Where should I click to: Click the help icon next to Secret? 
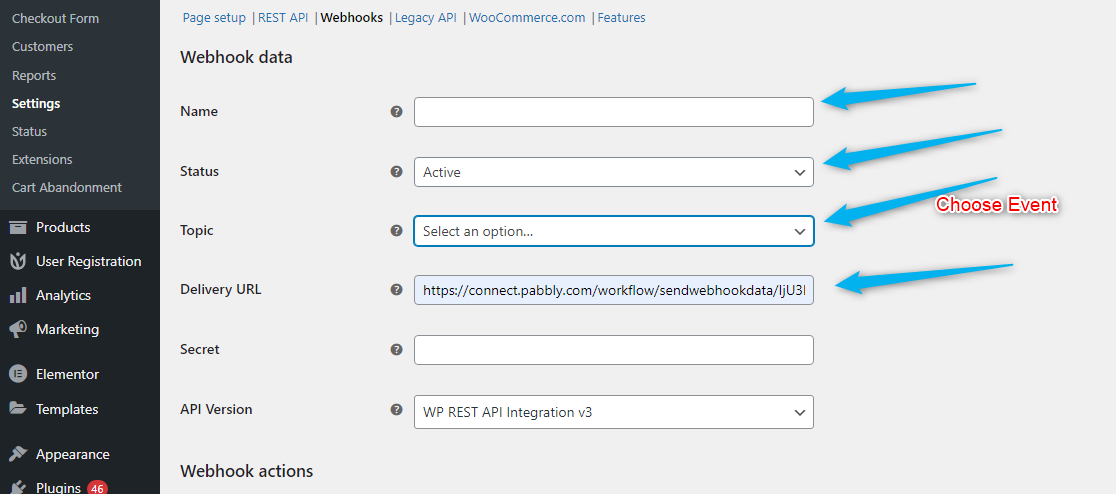[396, 350]
